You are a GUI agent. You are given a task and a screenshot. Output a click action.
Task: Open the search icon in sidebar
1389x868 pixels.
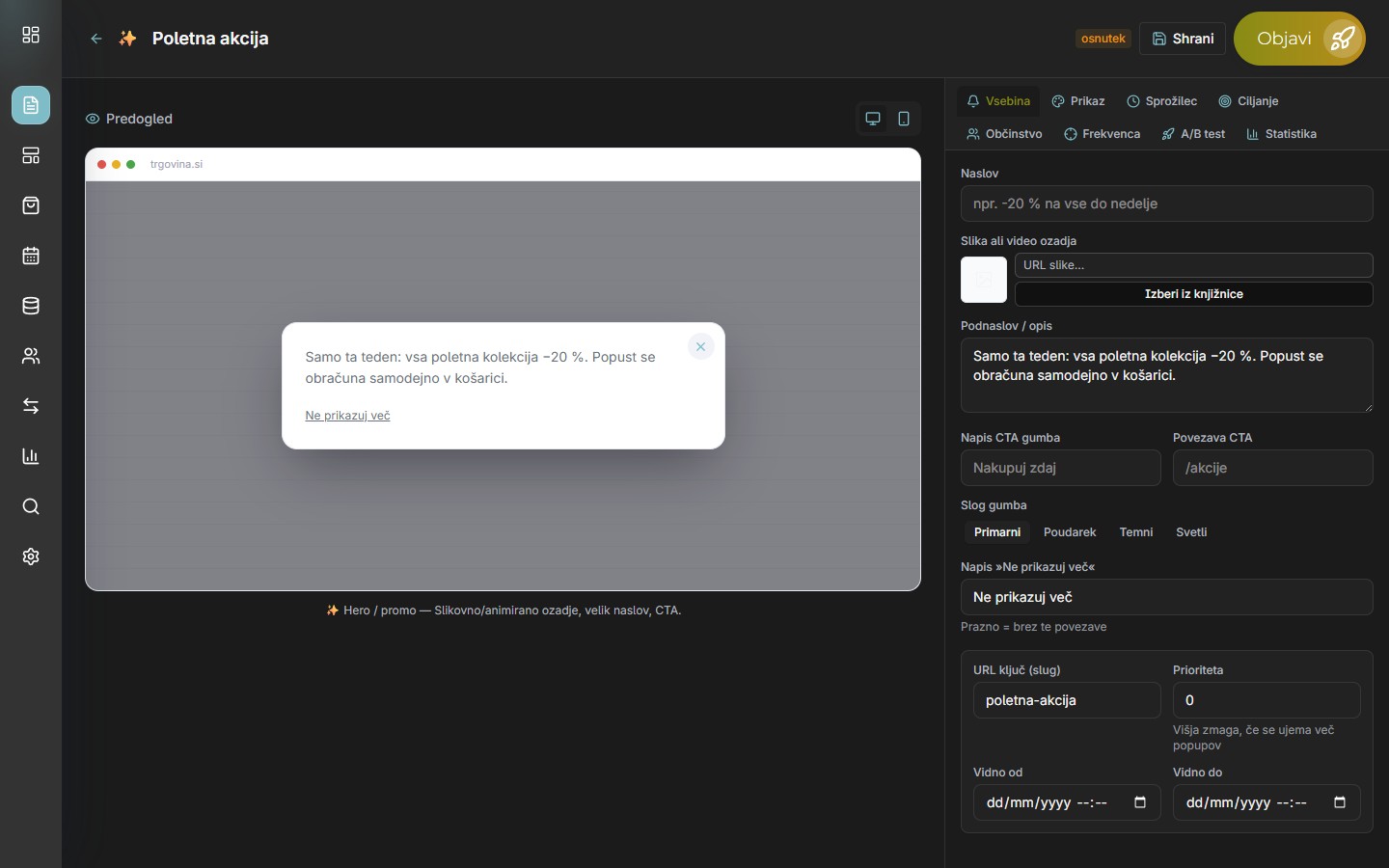pyautogui.click(x=31, y=506)
